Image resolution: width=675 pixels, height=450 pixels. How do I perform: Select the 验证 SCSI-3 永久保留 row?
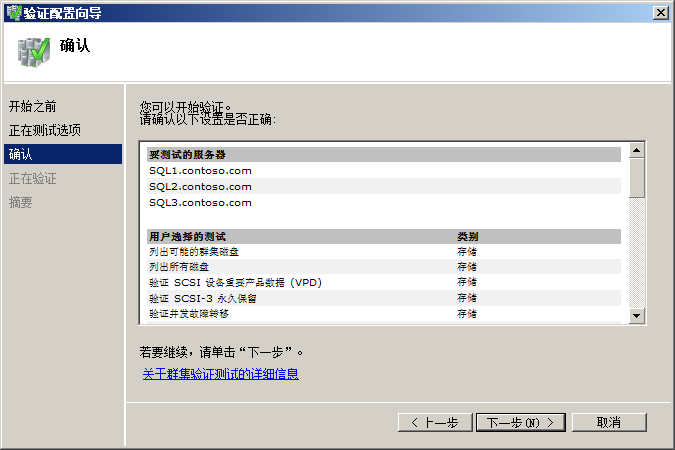tap(384, 298)
